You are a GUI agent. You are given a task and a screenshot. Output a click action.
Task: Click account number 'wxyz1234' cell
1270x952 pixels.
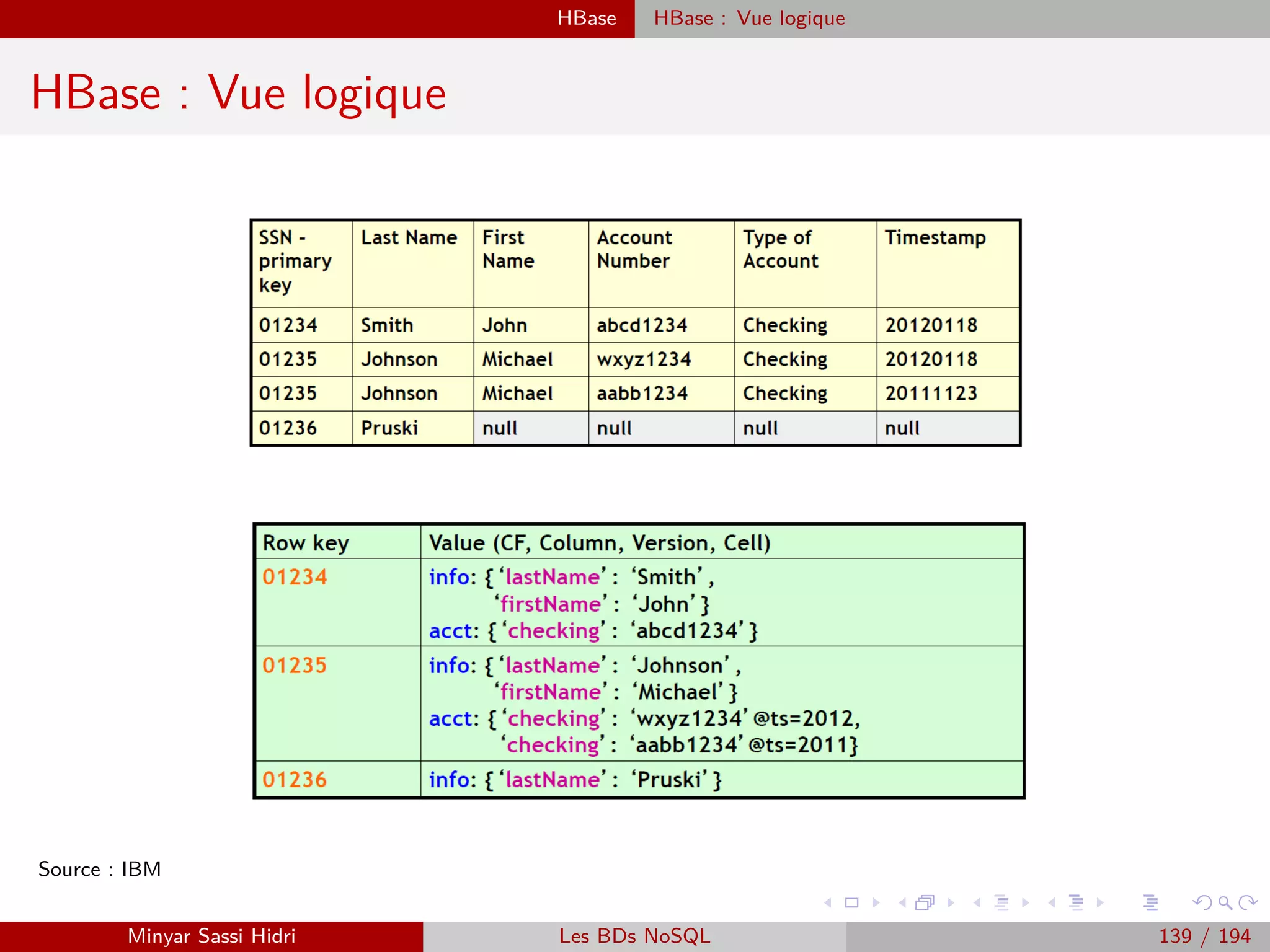tap(662, 359)
